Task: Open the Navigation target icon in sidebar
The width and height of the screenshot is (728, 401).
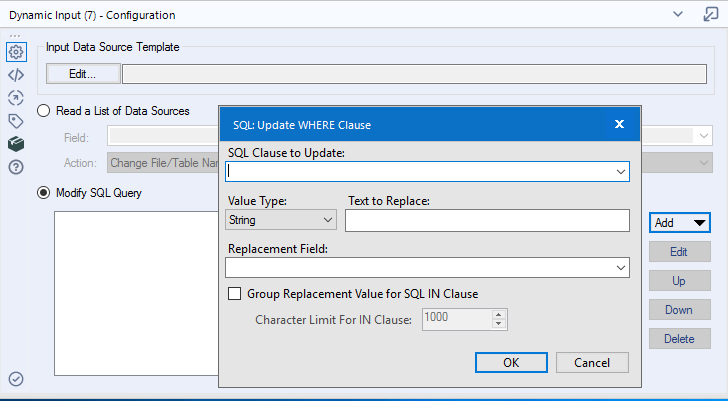Action: click(x=16, y=98)
